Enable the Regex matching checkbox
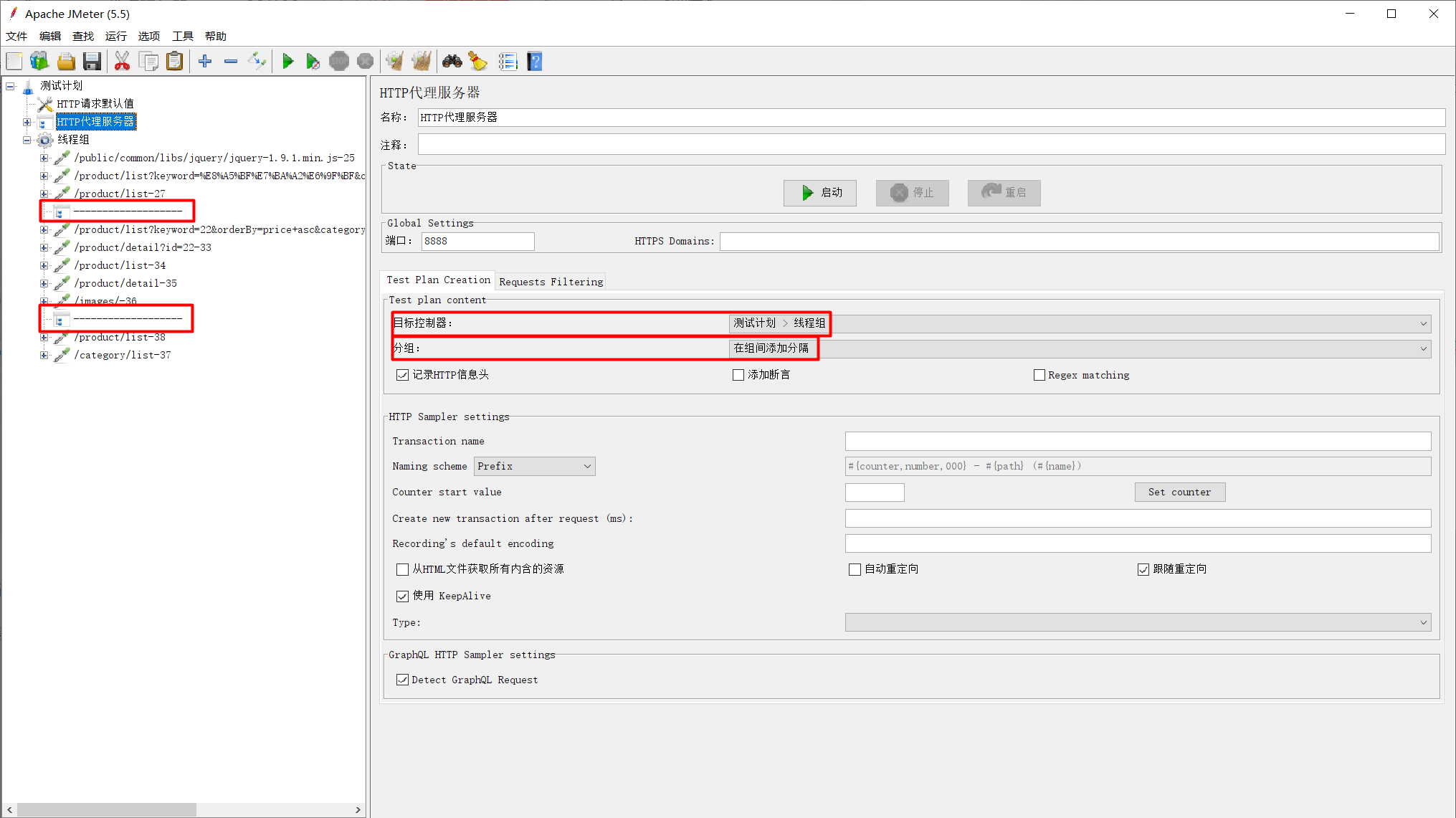 pyautogui.click(x=1039, y=375)
